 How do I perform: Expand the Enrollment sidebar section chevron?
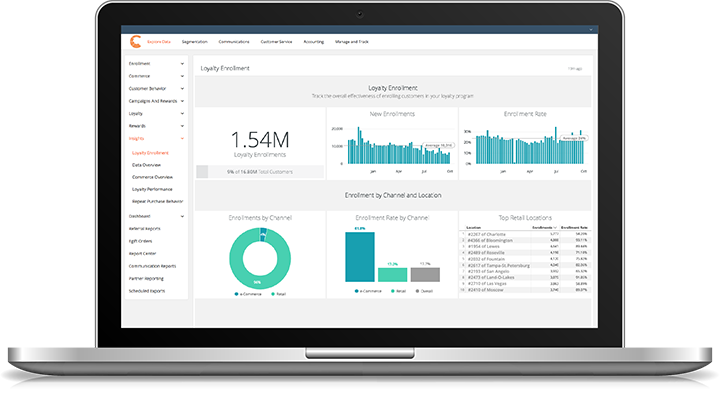click(x=182, y=64)
